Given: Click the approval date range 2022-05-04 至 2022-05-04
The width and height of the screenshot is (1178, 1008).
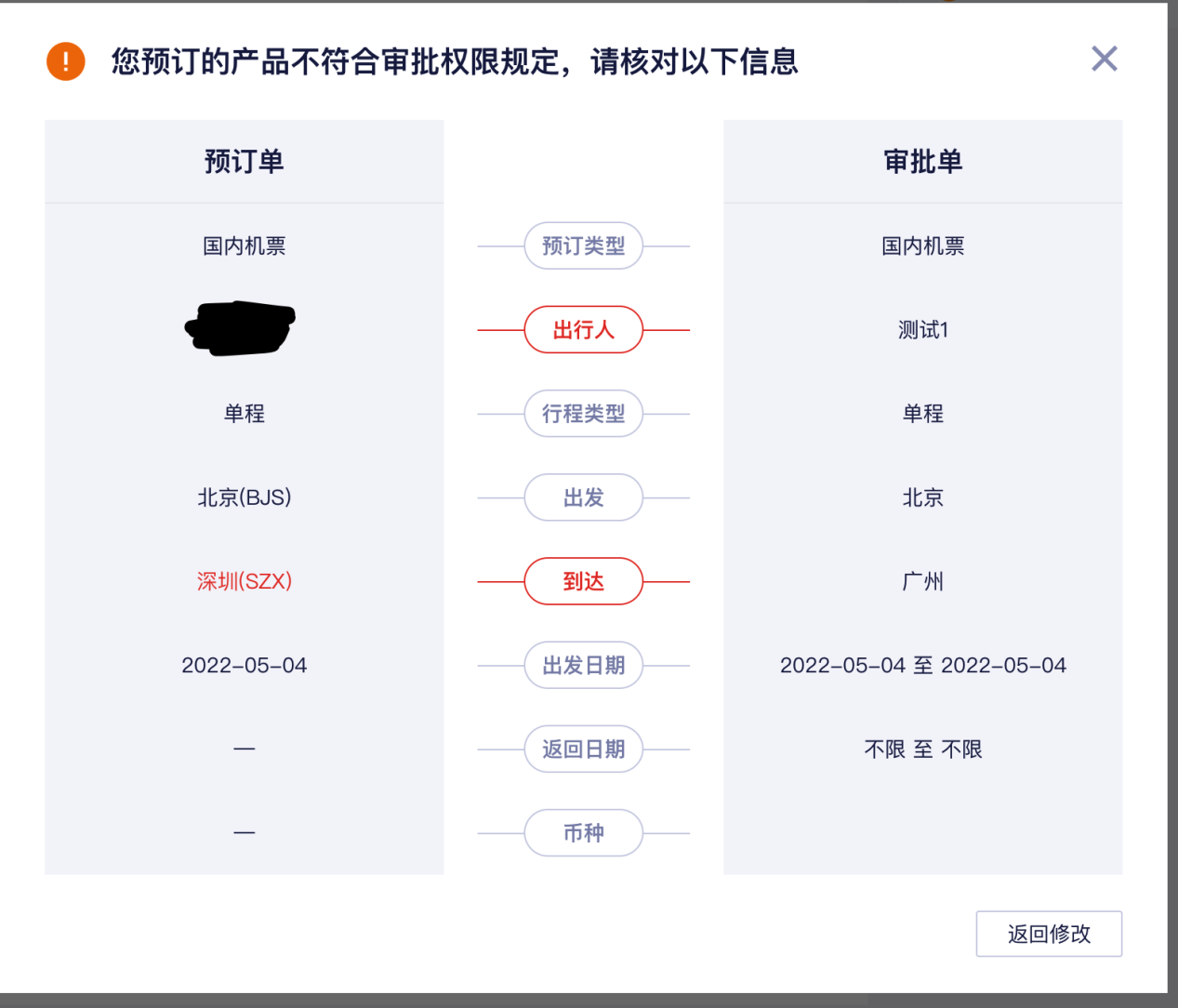Looking at the screenshot, I should point(922,666).
